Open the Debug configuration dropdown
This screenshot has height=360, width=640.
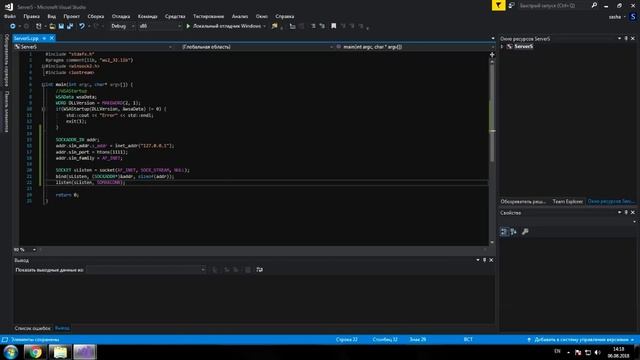[122, 26]
